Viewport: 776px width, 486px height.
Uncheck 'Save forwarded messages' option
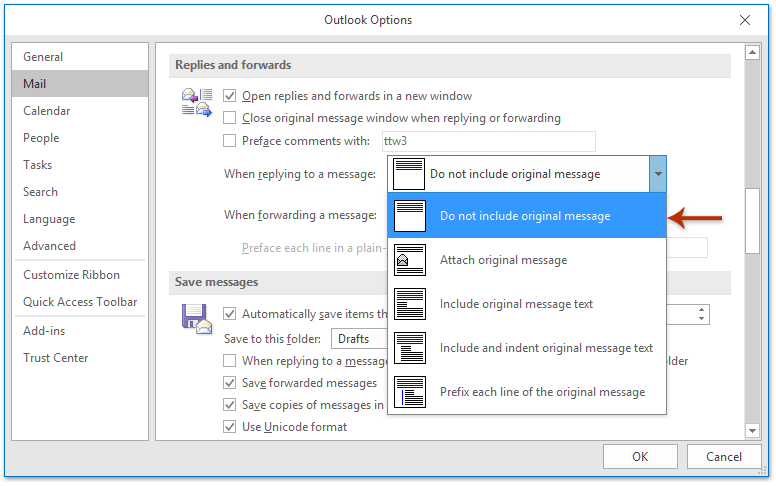(230, 383)
